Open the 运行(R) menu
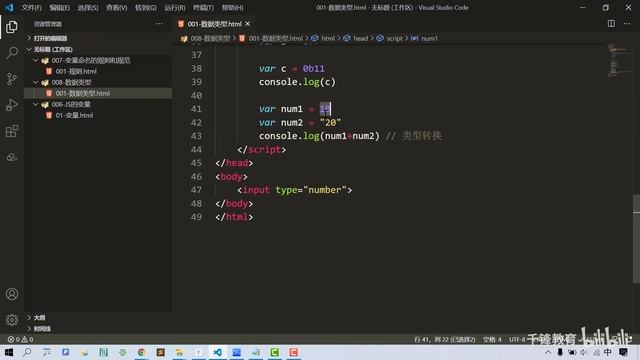Screen dimensions: 640x360 click(175, 7)
